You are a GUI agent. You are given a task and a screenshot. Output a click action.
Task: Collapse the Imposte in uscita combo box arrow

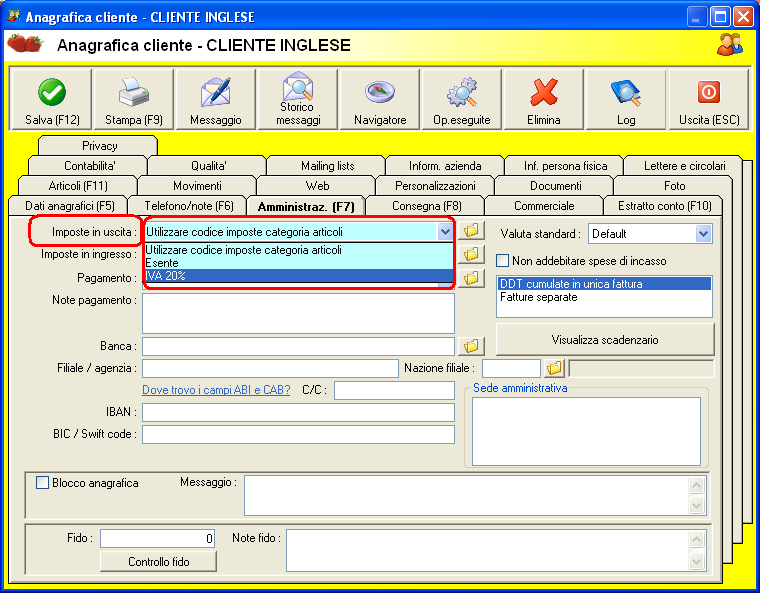tap(445, 231)
